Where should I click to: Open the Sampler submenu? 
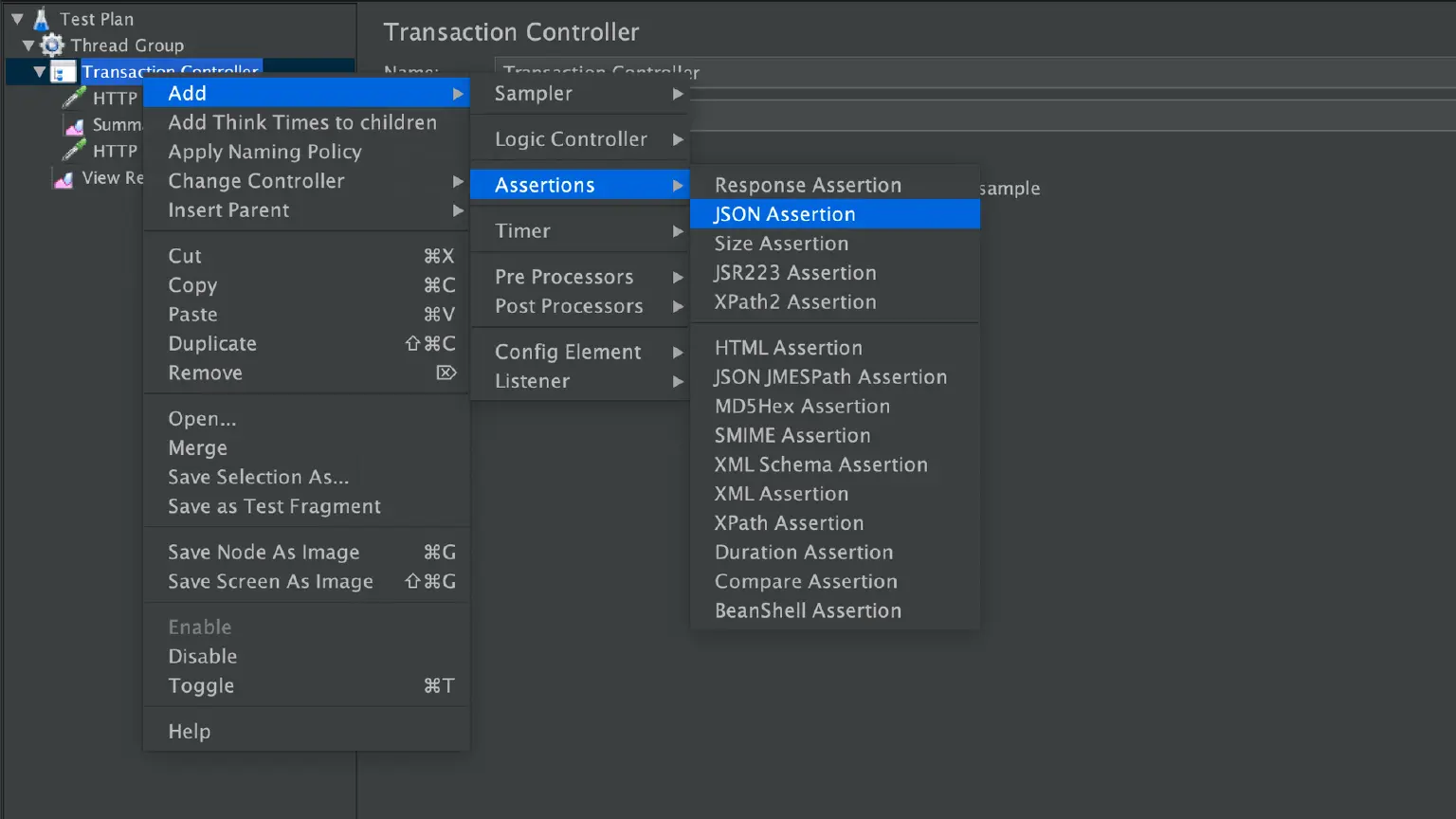533,94
